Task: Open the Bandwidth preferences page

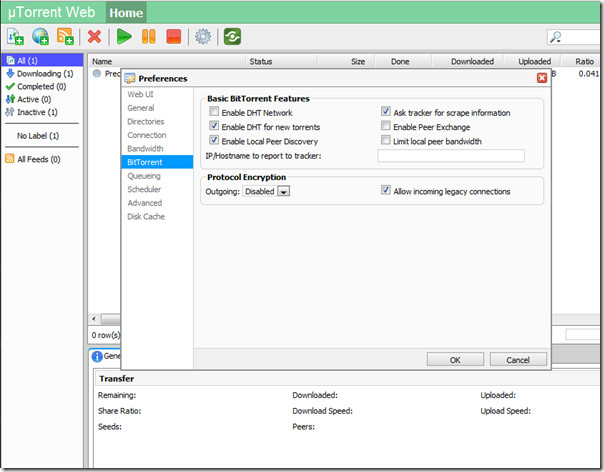Action: [x=145, y=148]
